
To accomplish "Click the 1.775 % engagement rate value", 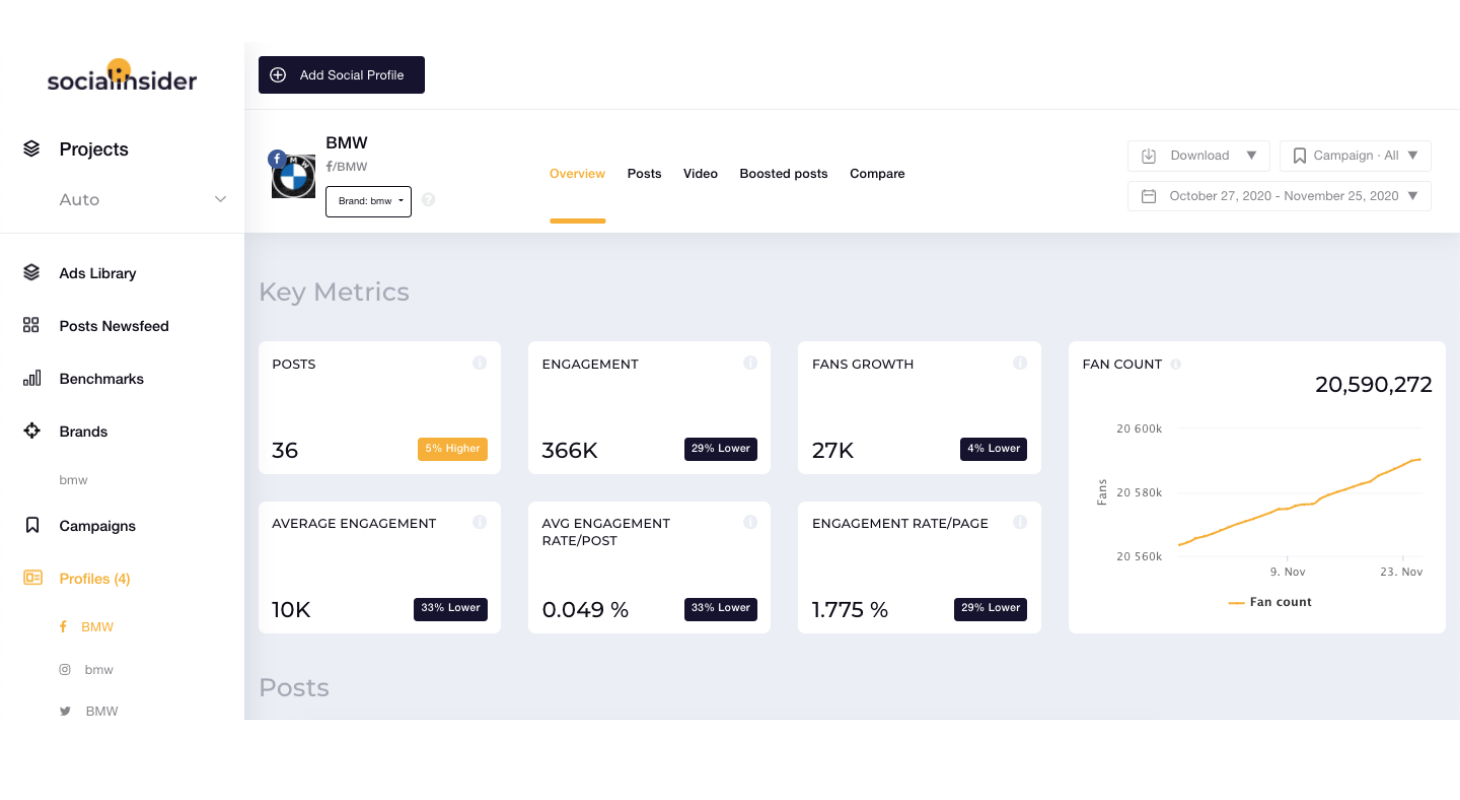I will [849, 610].
